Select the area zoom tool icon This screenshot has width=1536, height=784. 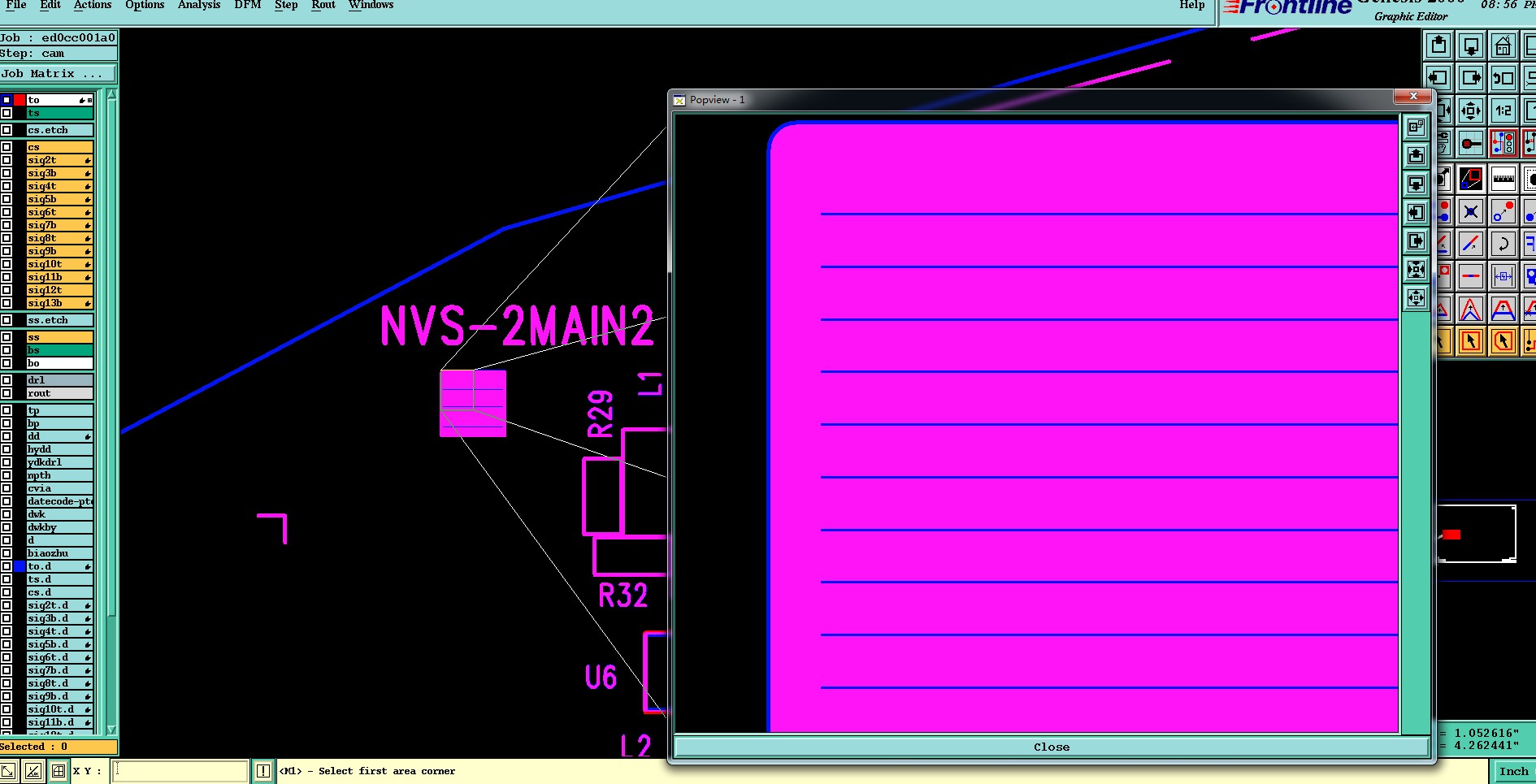(1471, 178)
